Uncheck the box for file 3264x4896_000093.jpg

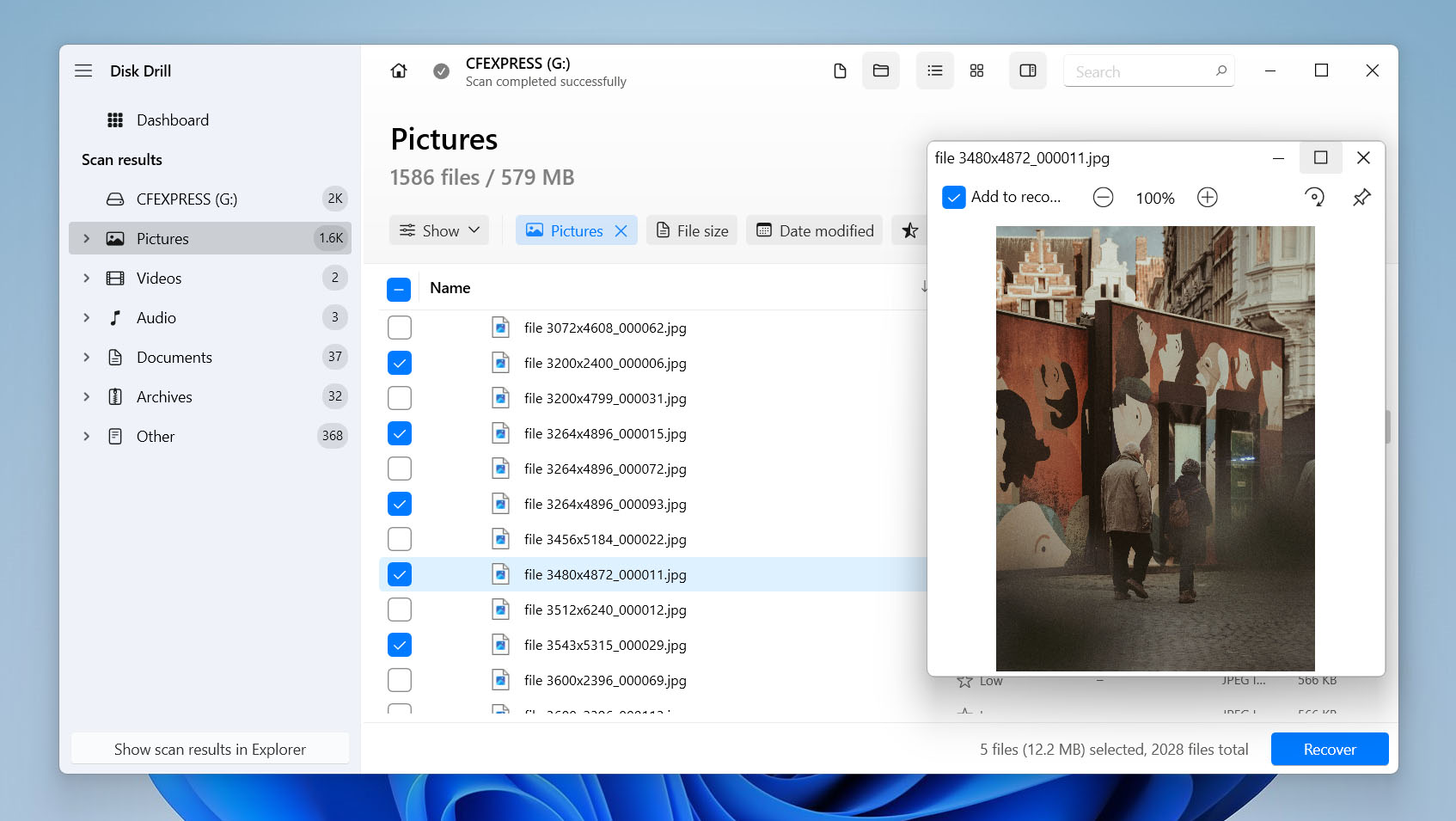click(400, 504)
